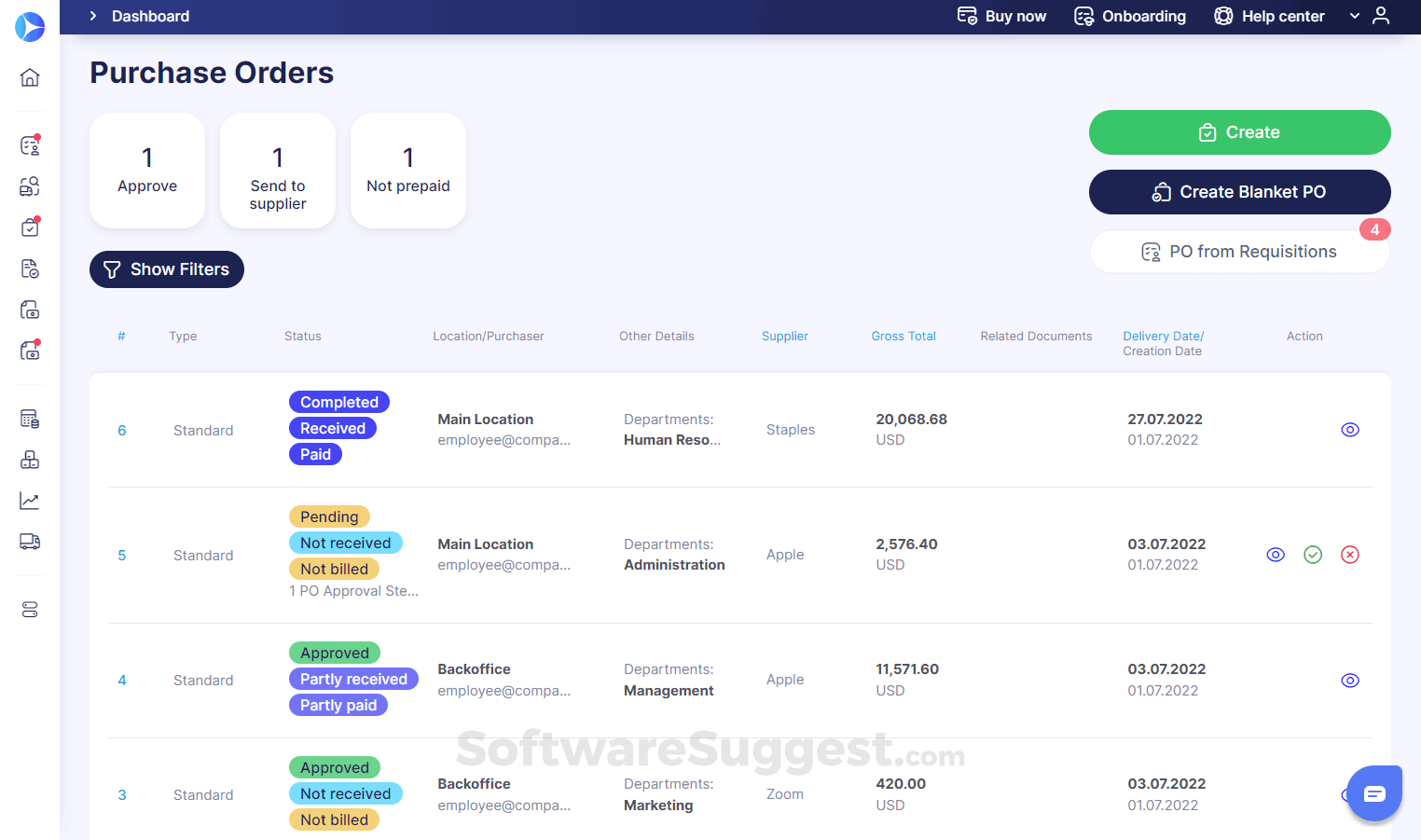Image resolution: width=1421 pixels, height=840 pixels.
Task: Open the Home dashboard icon in sidebar
Action: click(29, 77)
